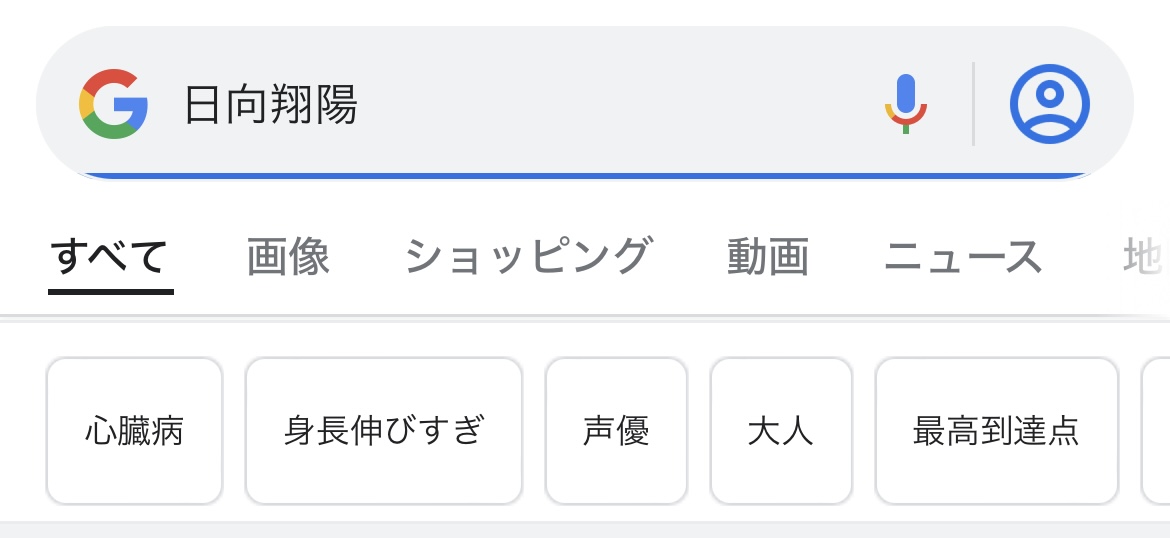Tap the 心臓病 suggestion chip
The width and height of the screenshot is (1170, 538).
pyautogui.click(x=134, y=431)
